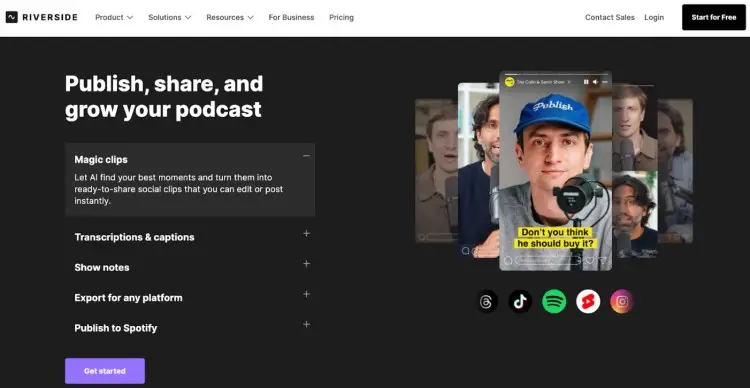Image resolution: width=750 pixels, height=388 pixels.
Task: Click the TikTok icon
Action: 520,301
